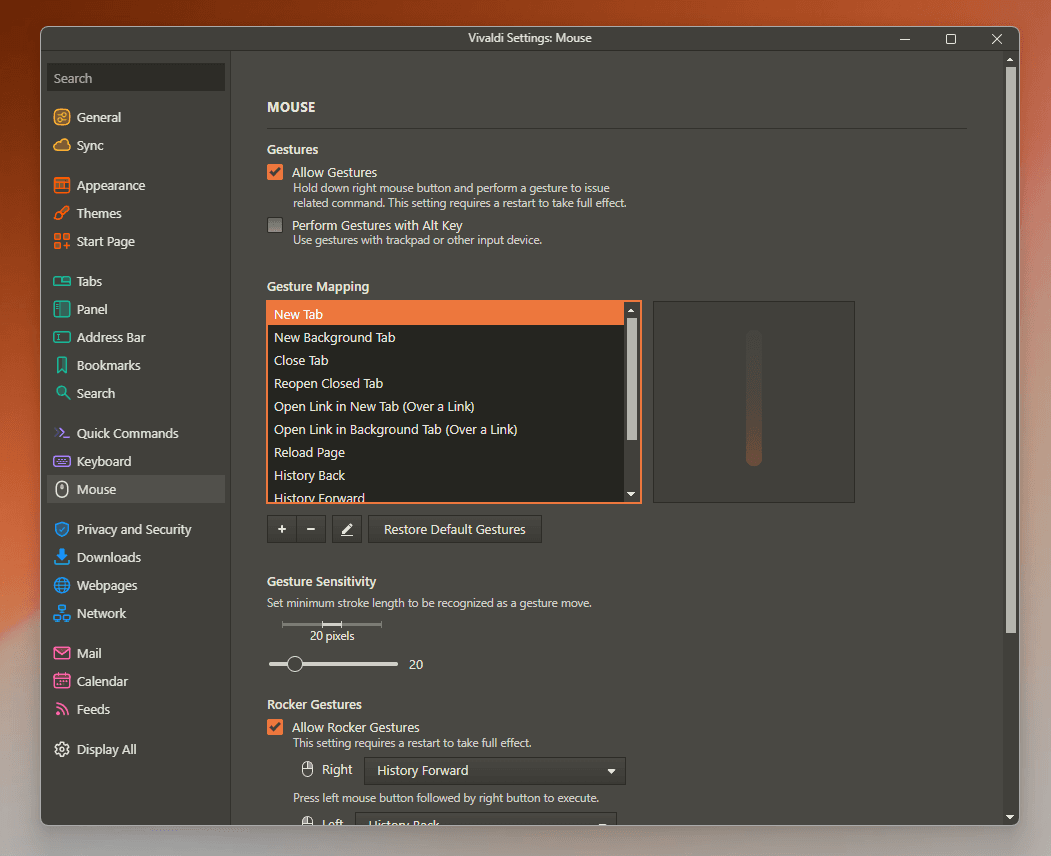Enable Perform Gestures with Alt Key
This screenshot has width=1051, height=856.
point(274,225)
